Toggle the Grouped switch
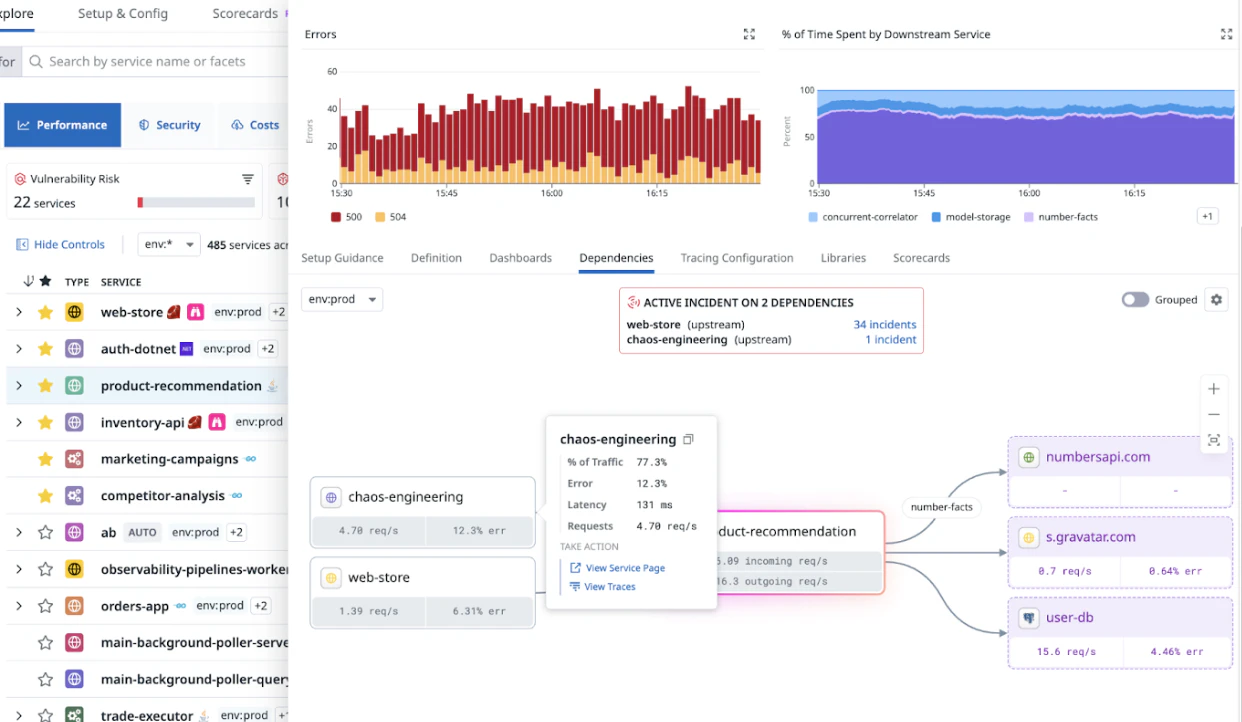The width and height of the screenshot is (1242, 722). pos(1135,299)
